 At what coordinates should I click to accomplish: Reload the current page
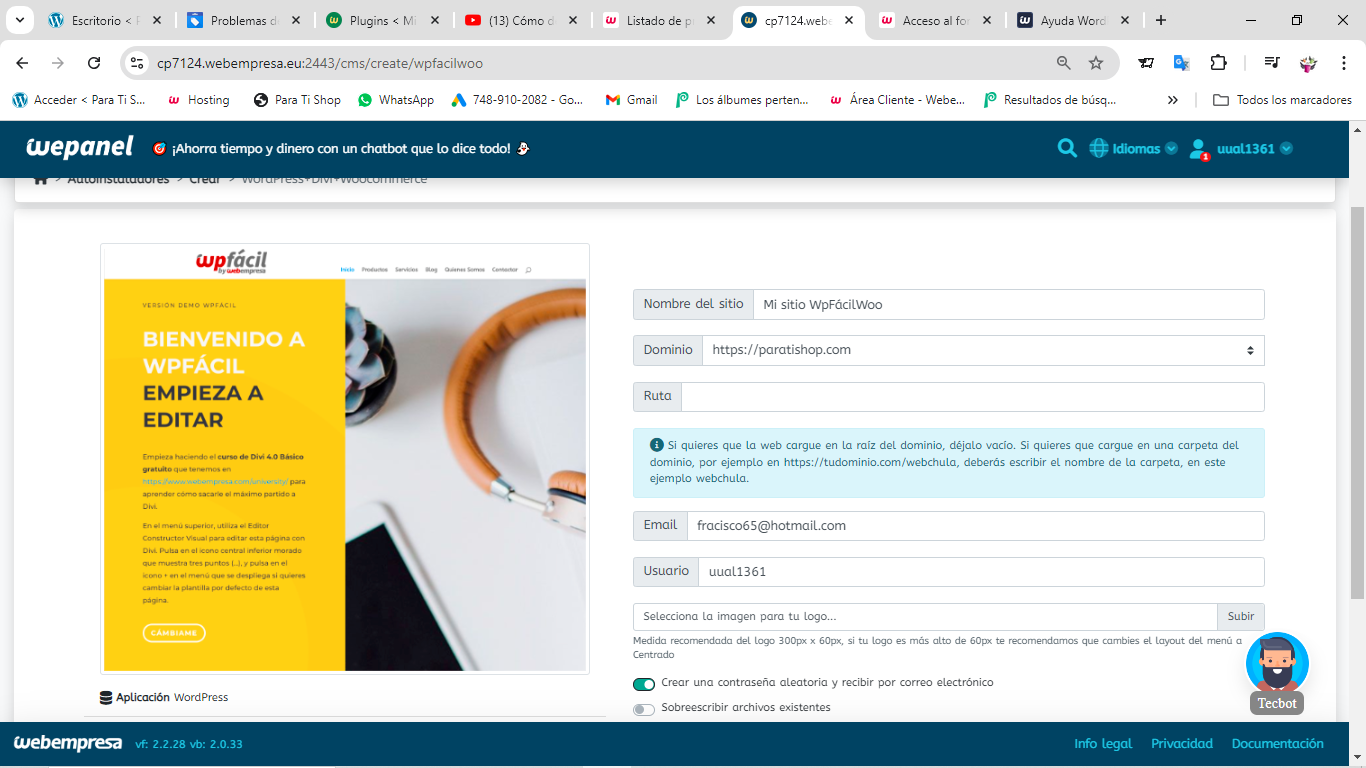(94, 63)
